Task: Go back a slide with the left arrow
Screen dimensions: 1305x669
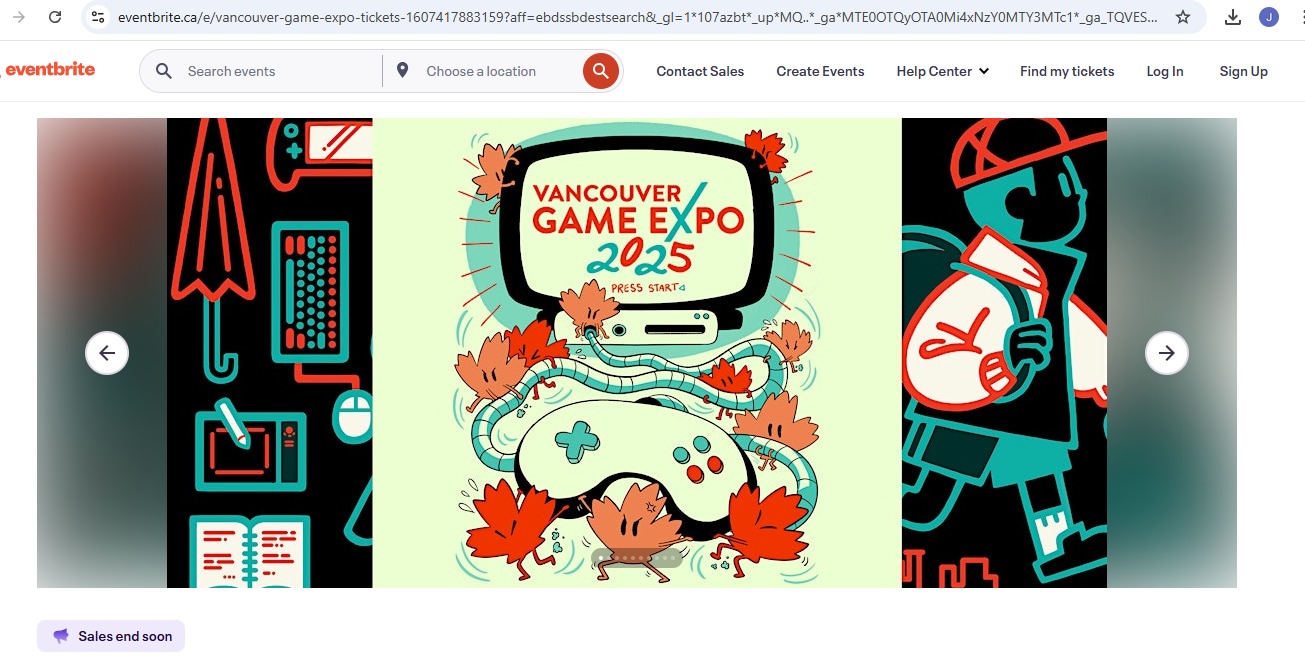Action: (x=107, y=353)
